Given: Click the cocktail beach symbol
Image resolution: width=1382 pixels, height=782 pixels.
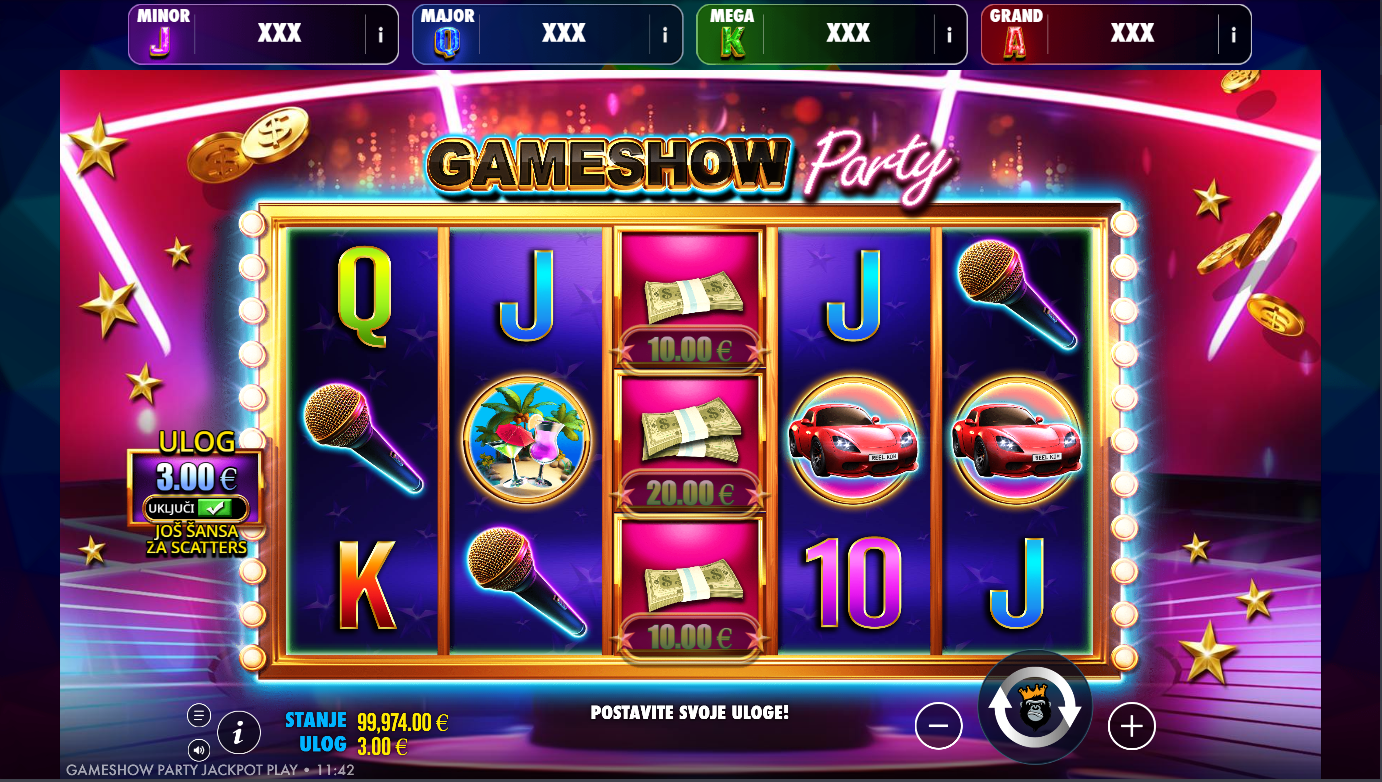Looking at the screenshot, I should [x=527, y=439].
